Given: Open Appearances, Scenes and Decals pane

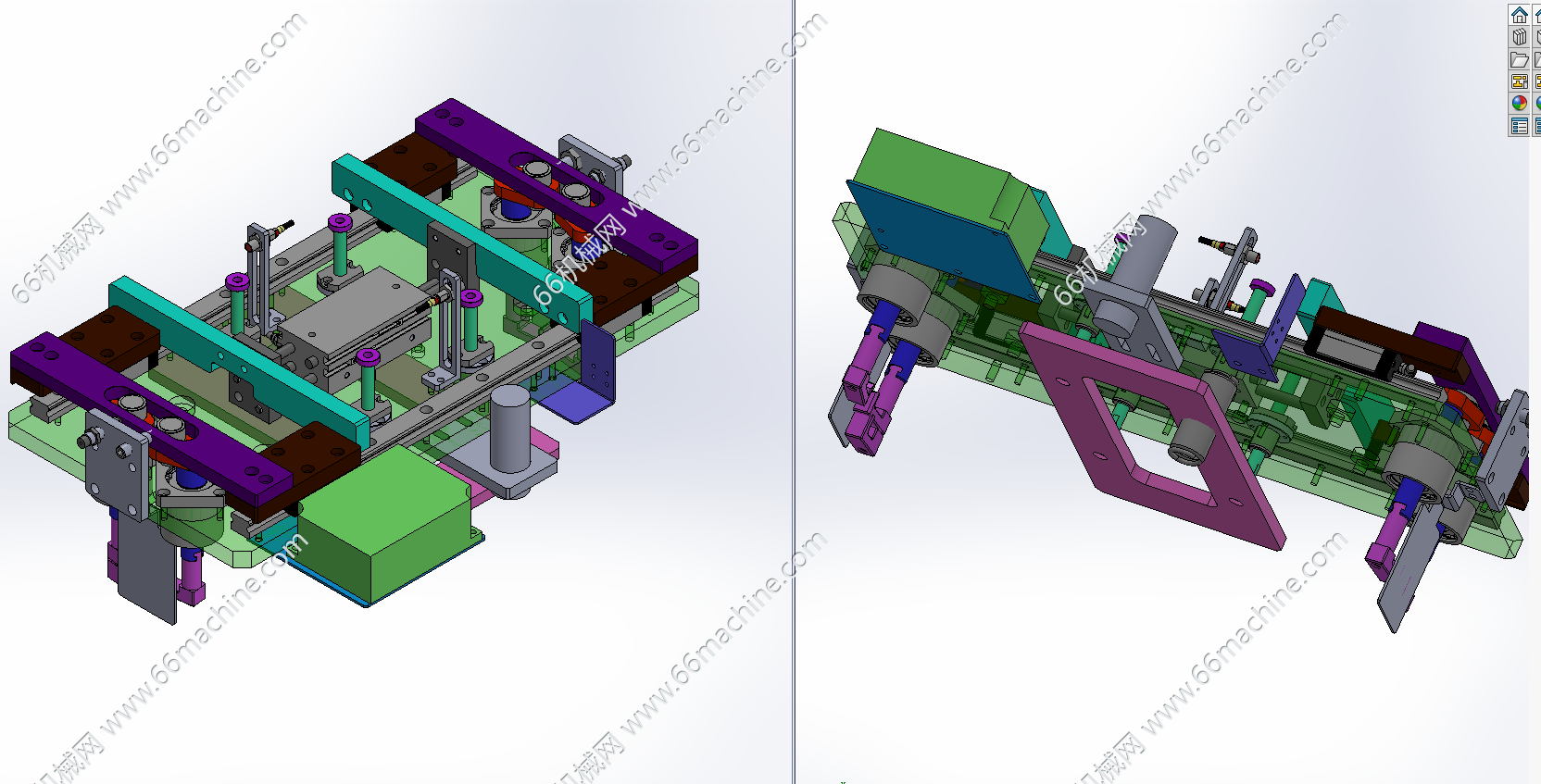Looking at the screenshot, I should click(x=1520, y=104).
